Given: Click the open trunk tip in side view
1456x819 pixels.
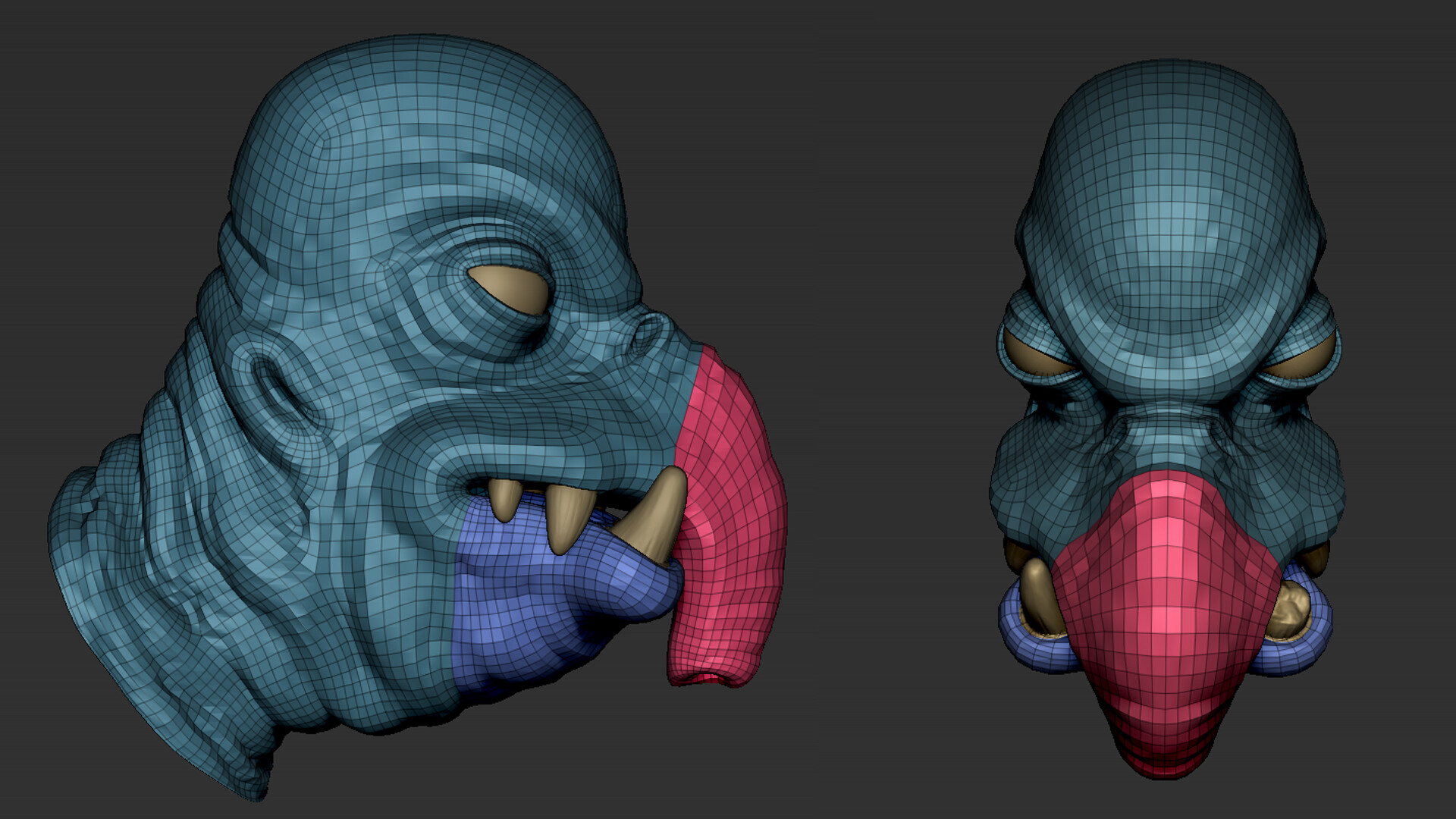Looking at the screenshot, I should click(709, 677).
